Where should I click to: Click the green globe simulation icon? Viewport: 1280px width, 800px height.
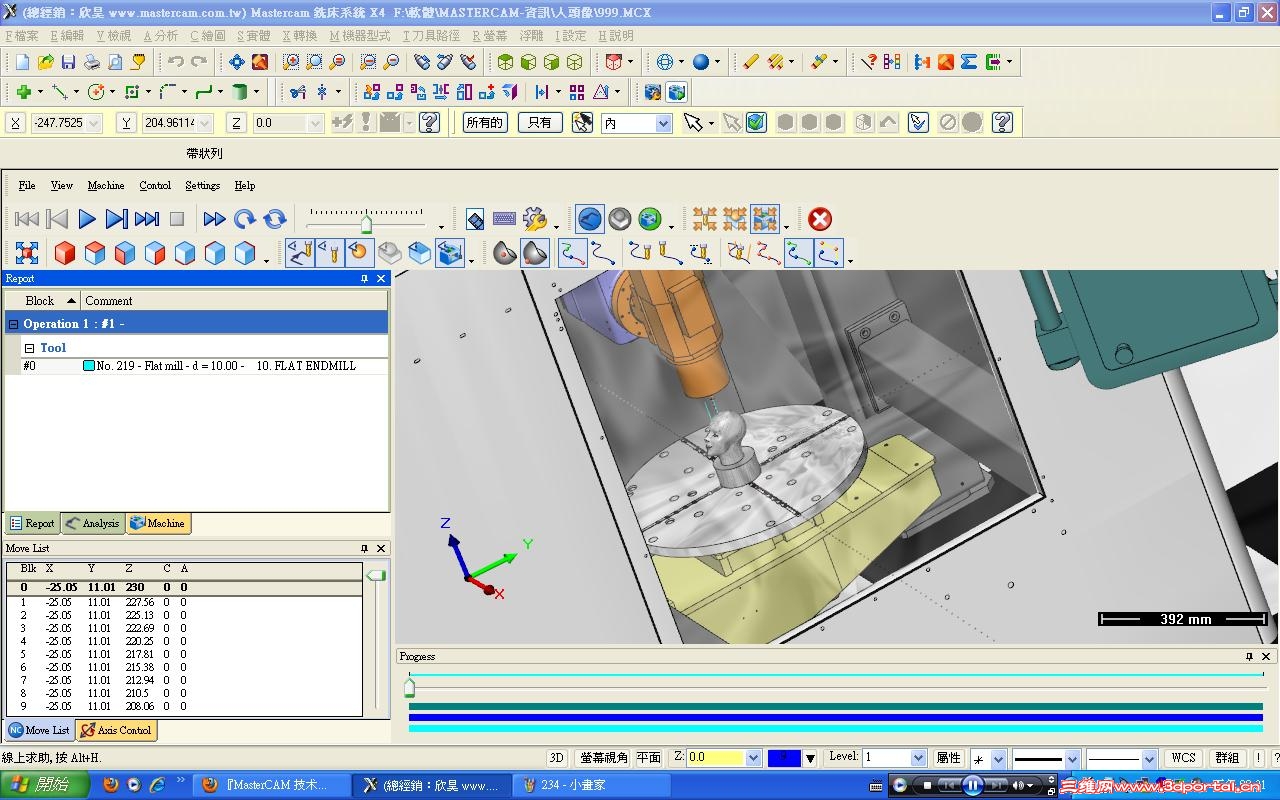click(650, 219)
